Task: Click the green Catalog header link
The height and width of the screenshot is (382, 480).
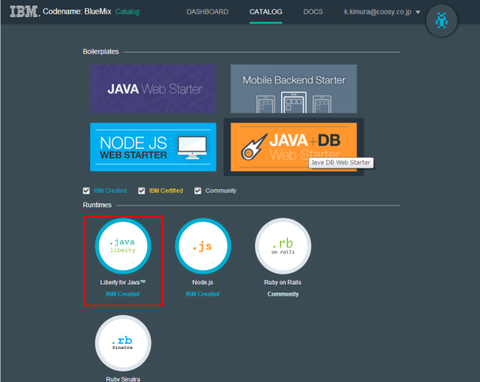Action: click(127, 12)
